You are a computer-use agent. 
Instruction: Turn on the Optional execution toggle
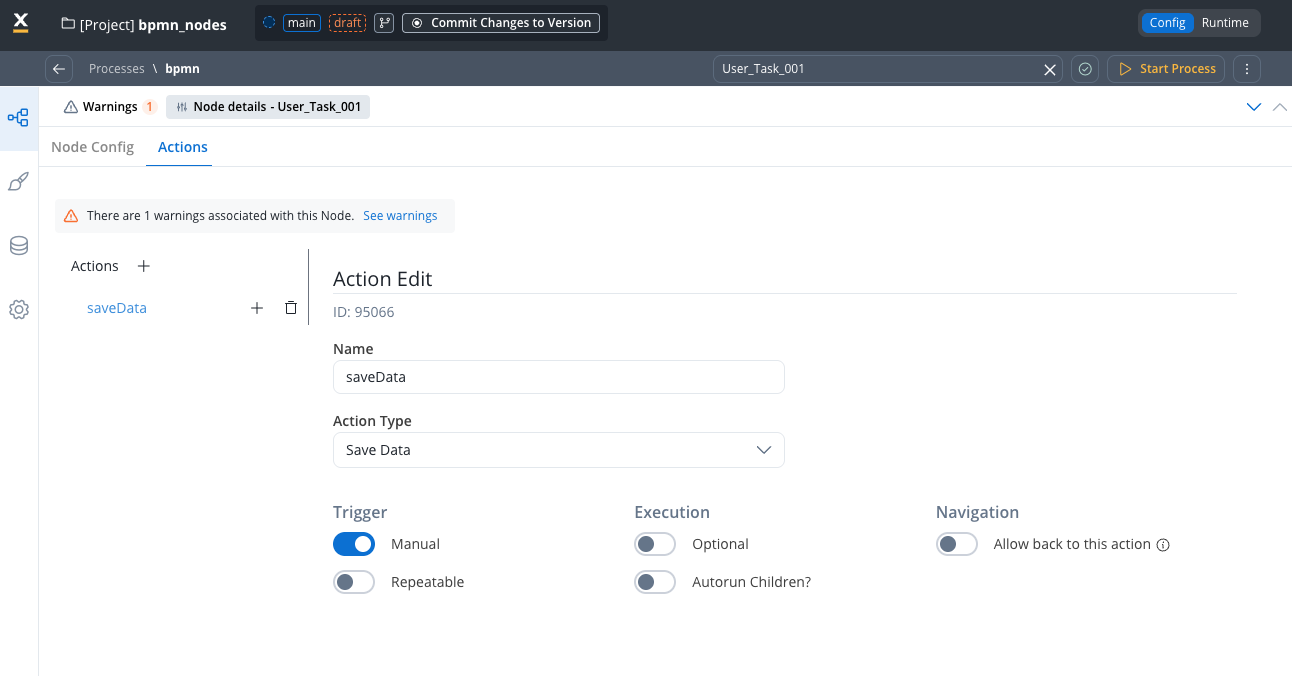point(655,544)
